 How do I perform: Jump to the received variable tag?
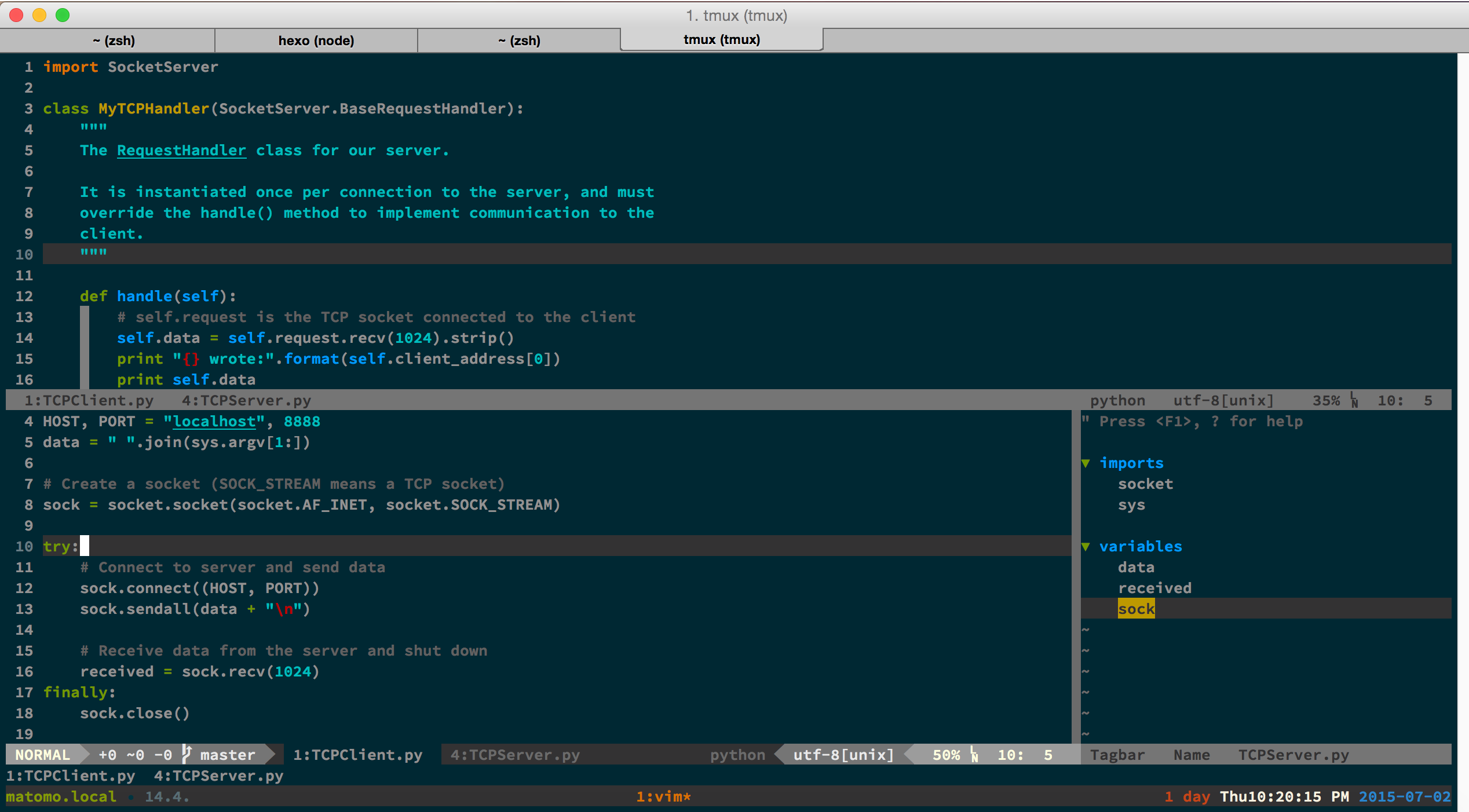(1154, 588)
